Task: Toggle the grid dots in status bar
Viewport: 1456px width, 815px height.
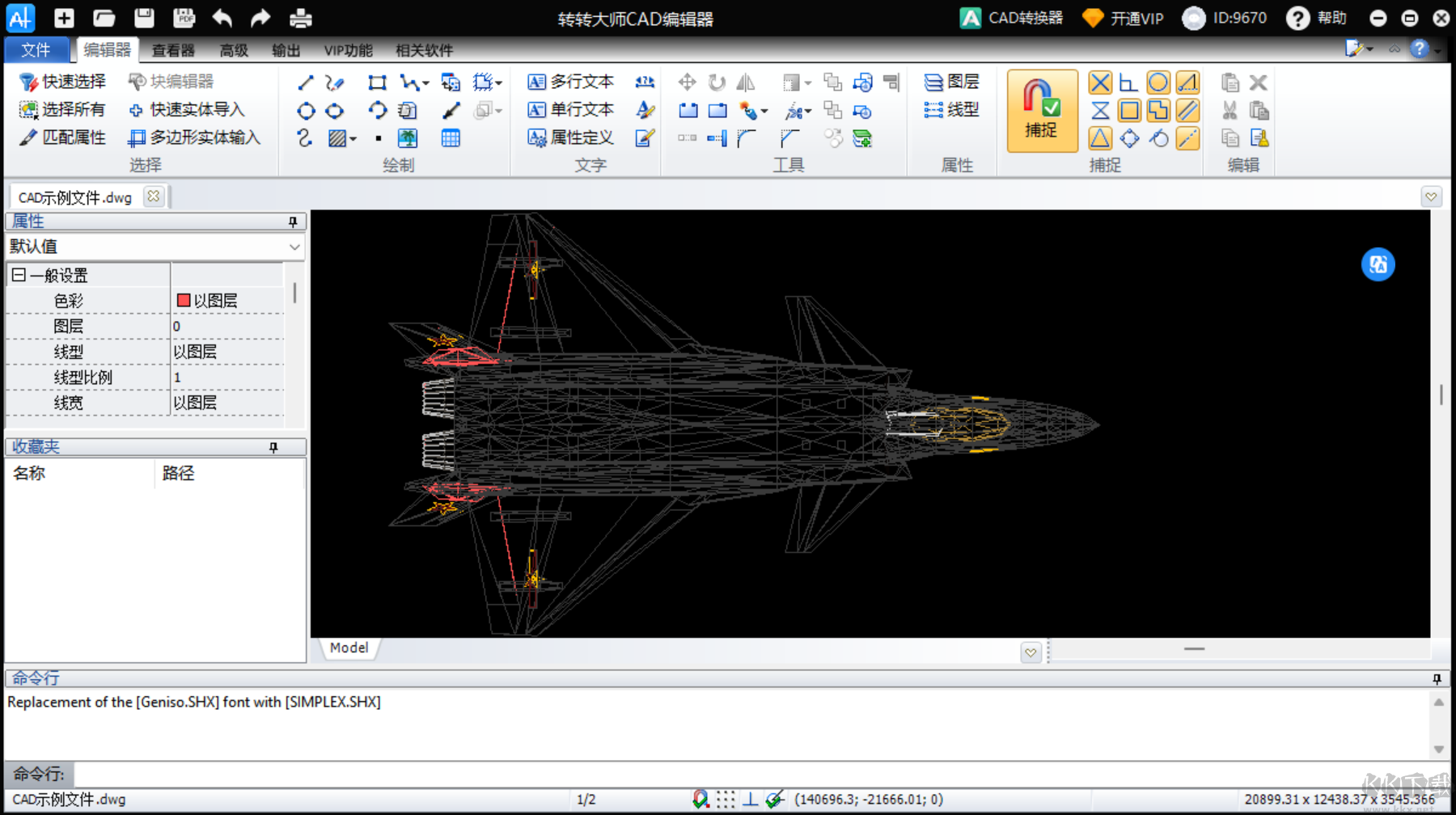Action: [726, 799]
